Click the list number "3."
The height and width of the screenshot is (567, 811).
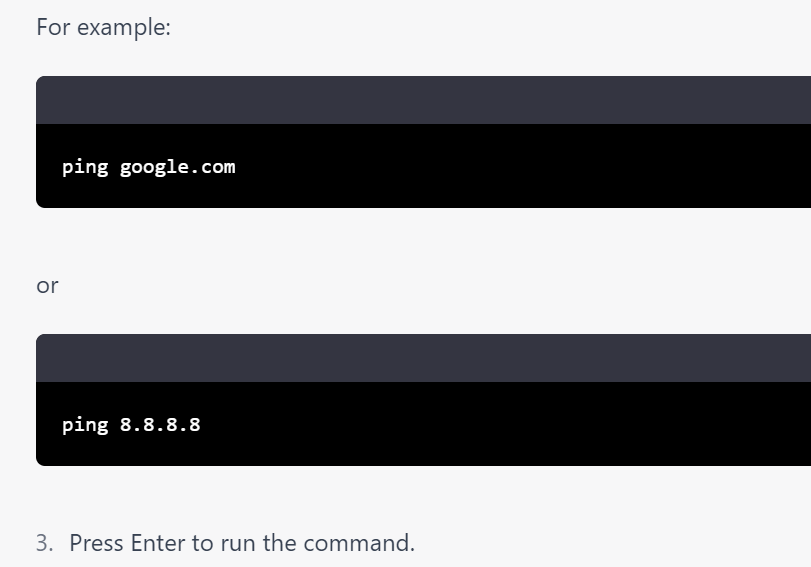44,543
